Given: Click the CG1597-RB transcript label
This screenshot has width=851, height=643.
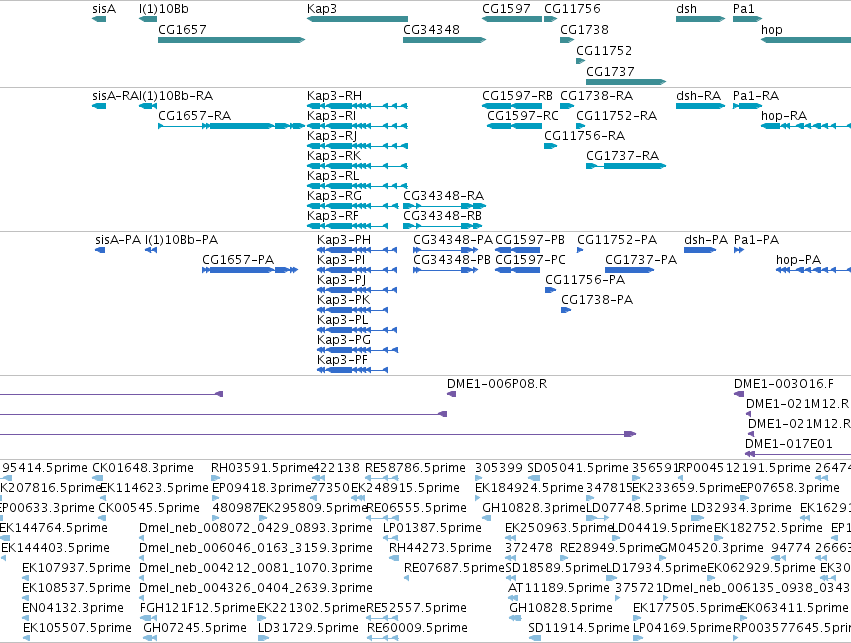Looking at the screenshot, I should 517,96.
